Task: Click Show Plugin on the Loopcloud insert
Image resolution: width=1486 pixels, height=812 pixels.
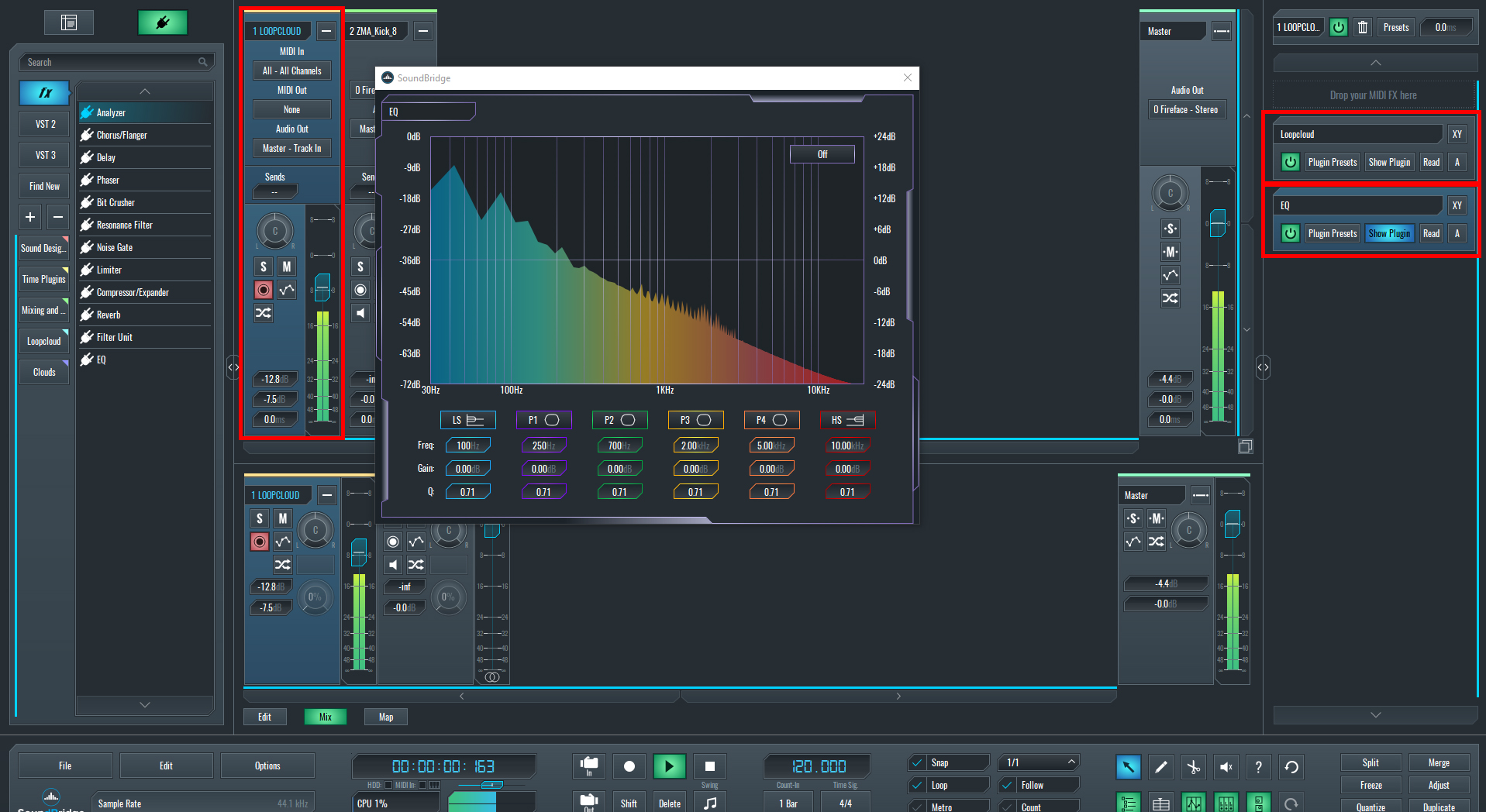Action: tap(1389, 162)
